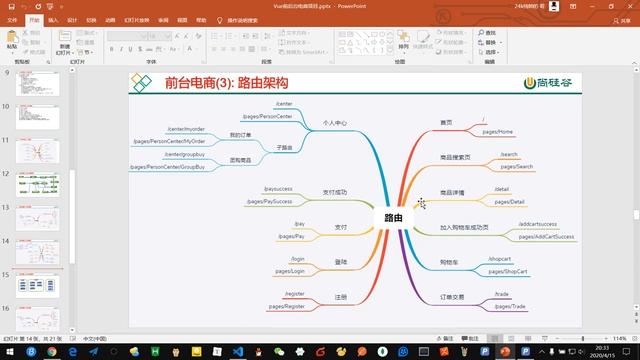The height and width of the screenshot is (360, 640).
Task: Switch to the View (视图) tab
Action: click(182, 20)
